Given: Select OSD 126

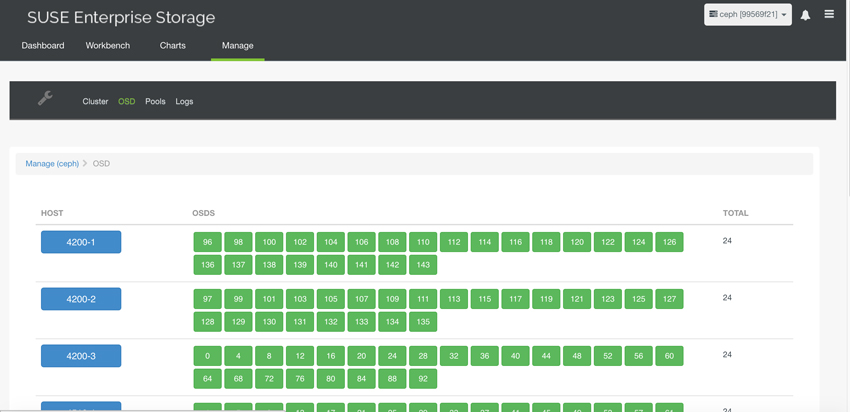Looking at the screenshot, I should pyautogui.click(x=669, y=242).
